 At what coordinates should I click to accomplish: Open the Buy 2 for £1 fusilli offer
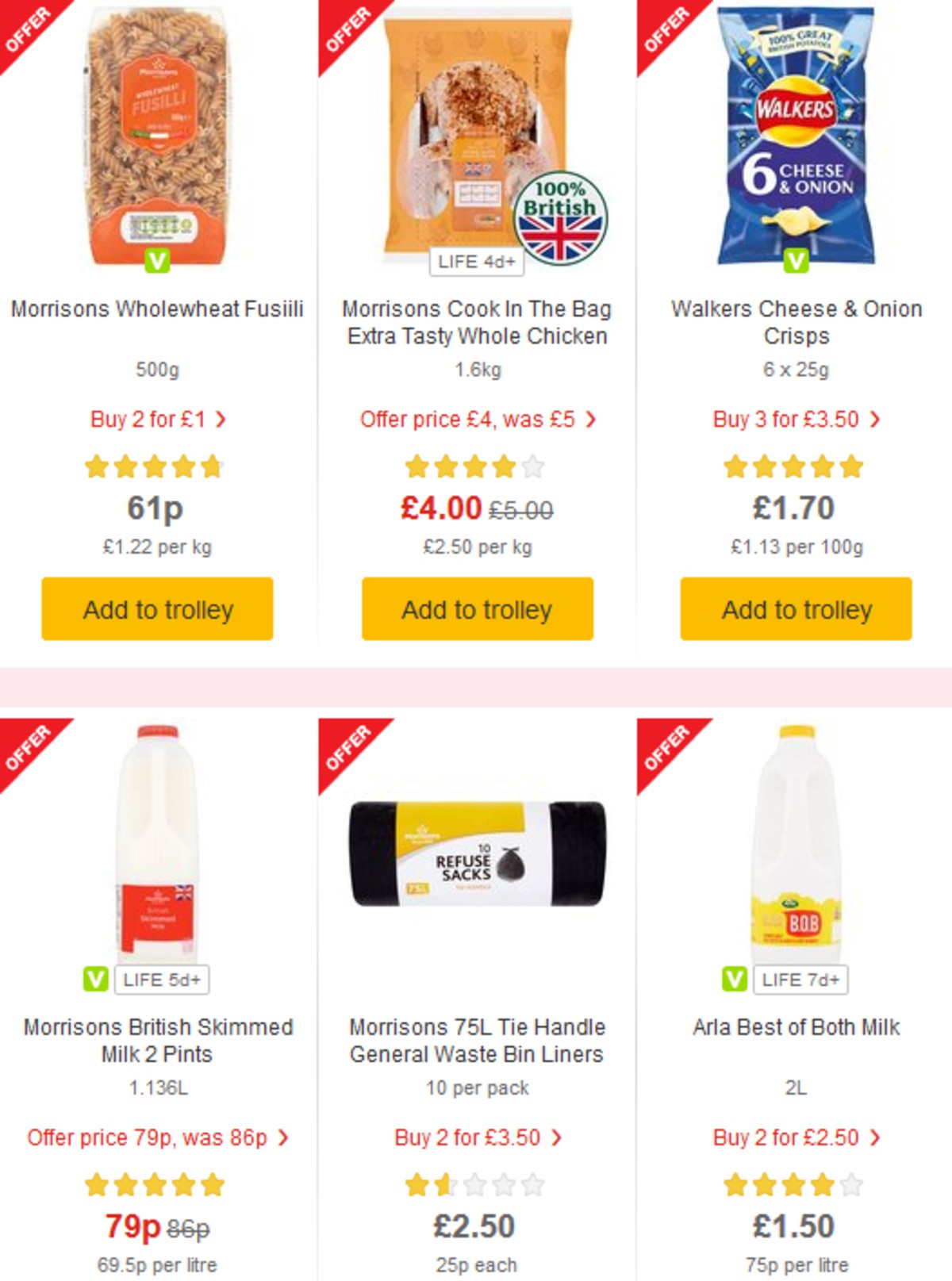(x=156, y=420)
